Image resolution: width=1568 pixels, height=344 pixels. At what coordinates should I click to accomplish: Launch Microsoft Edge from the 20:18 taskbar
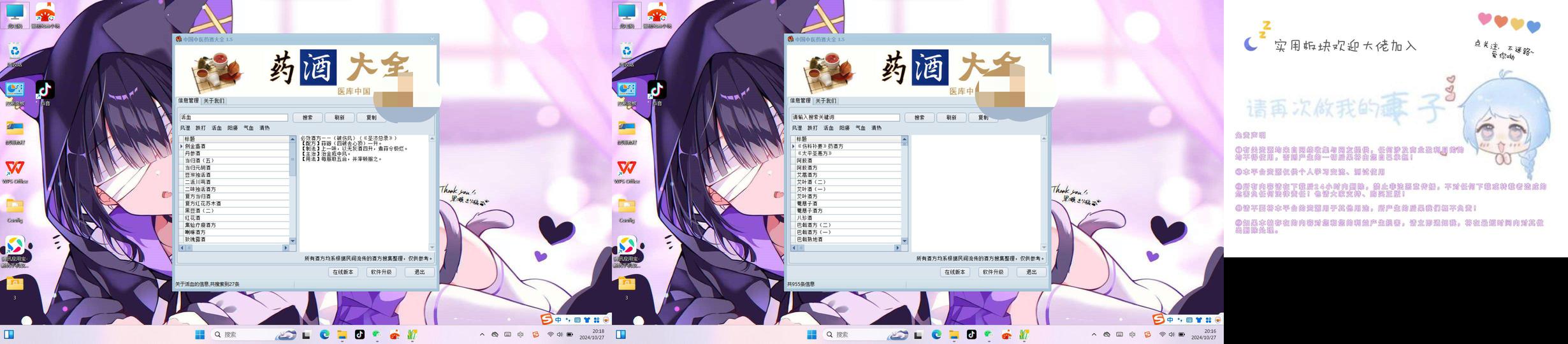(x=324, y=334)
